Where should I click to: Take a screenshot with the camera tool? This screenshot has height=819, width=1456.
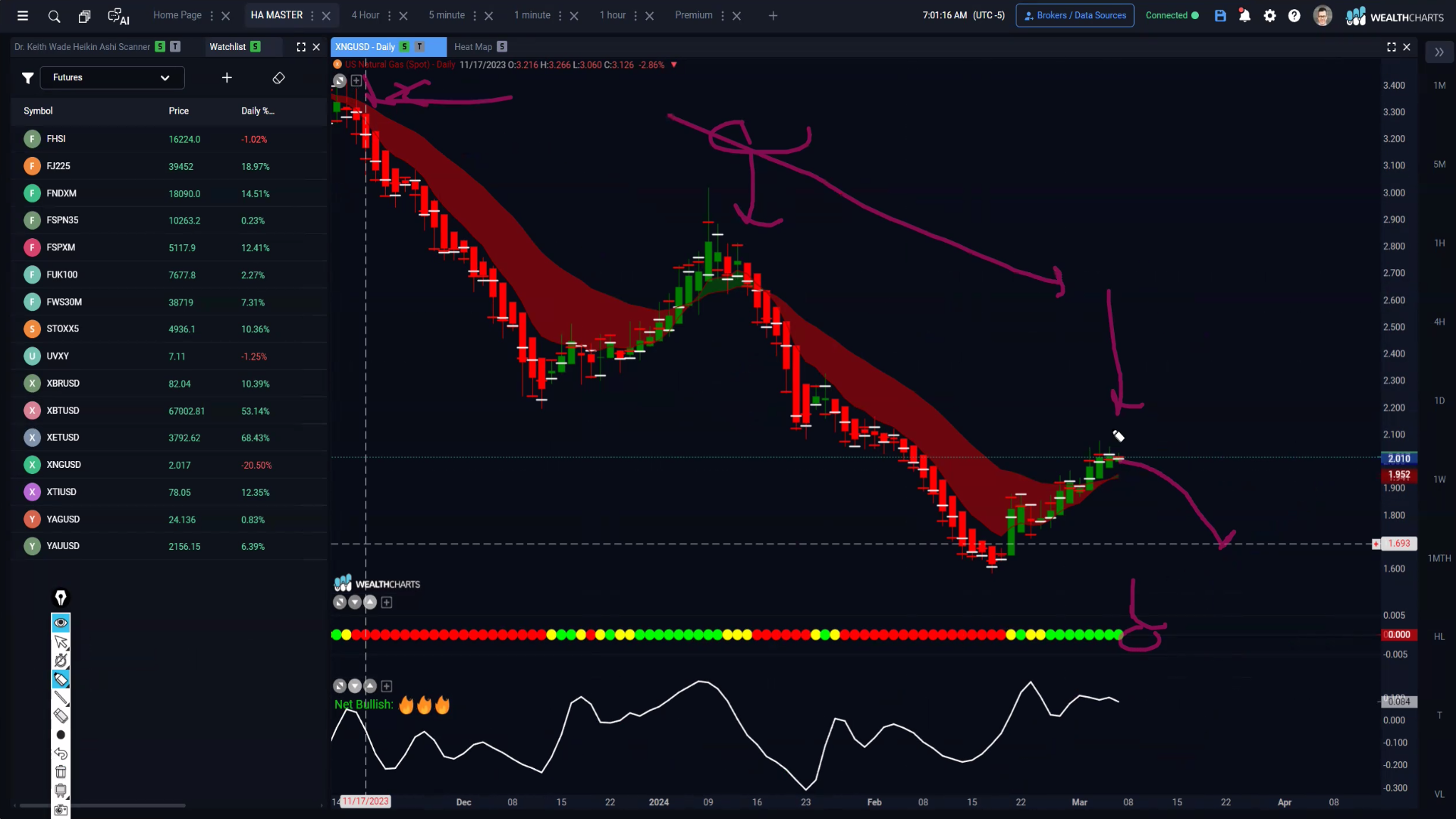(x=61, y=809)
